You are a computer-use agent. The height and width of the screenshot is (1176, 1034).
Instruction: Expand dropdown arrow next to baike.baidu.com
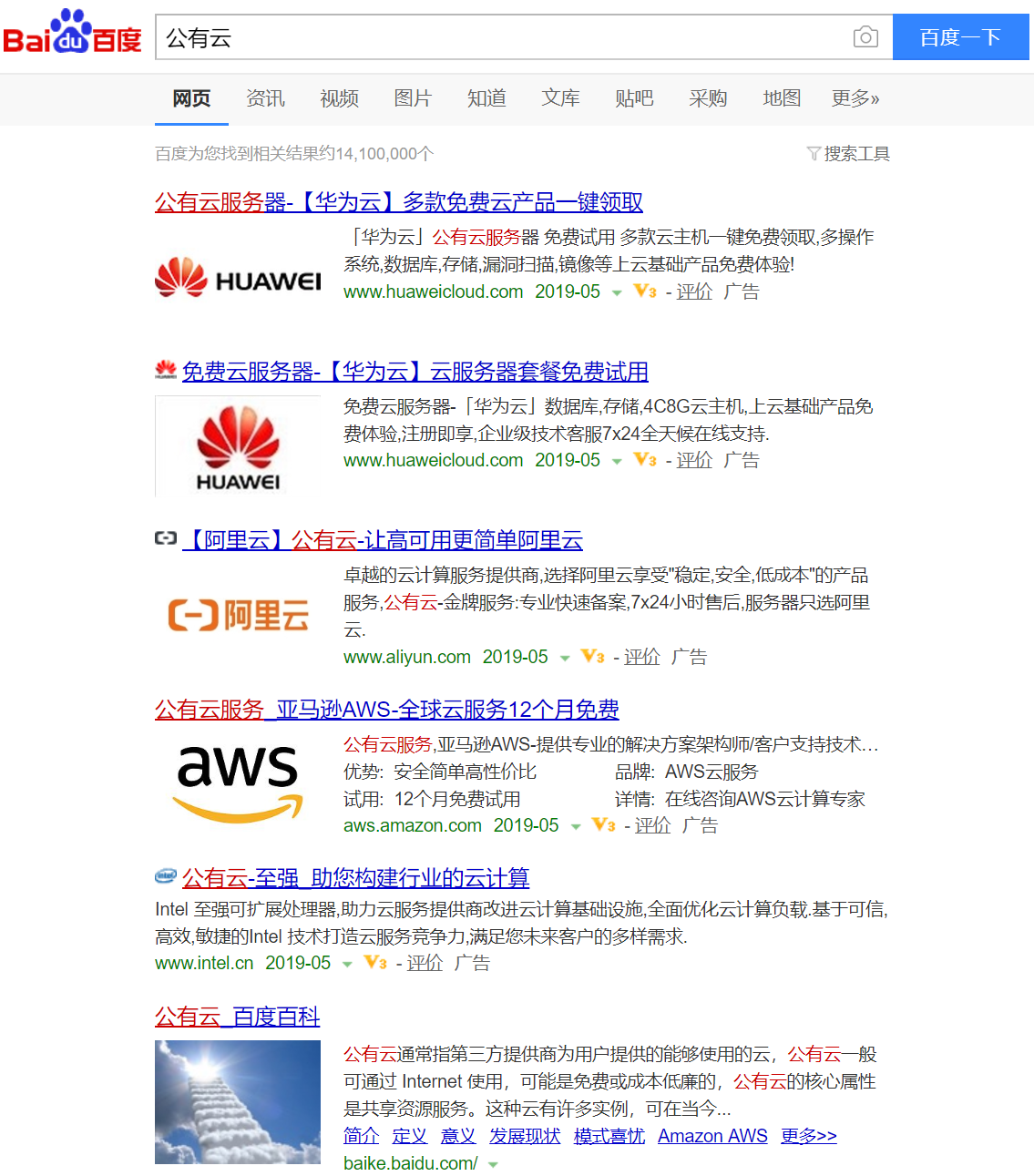(x=493, y=1165)
